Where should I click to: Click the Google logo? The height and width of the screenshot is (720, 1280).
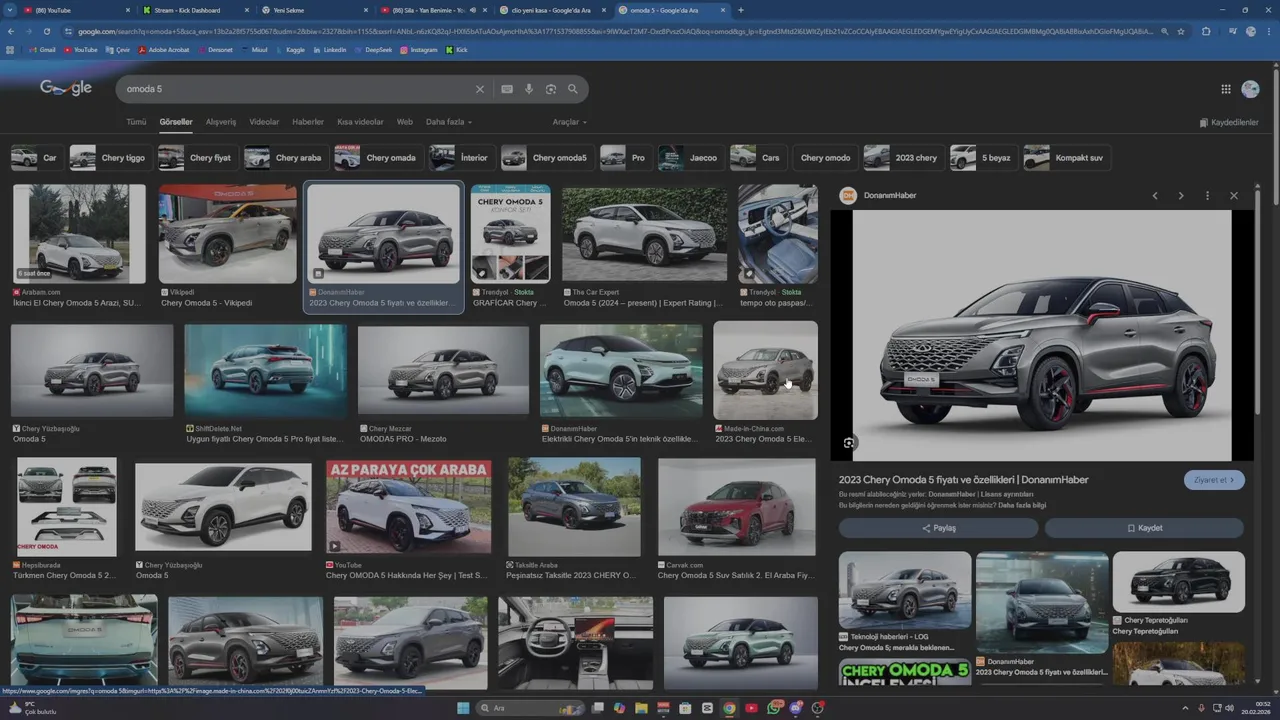(66, 88)
